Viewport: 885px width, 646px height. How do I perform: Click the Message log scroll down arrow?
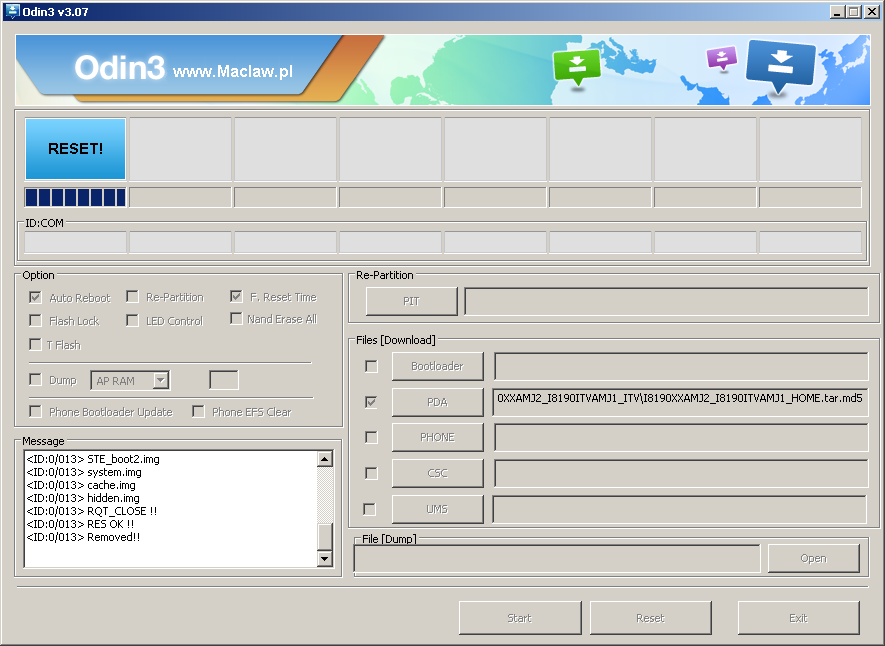point(325,559)
